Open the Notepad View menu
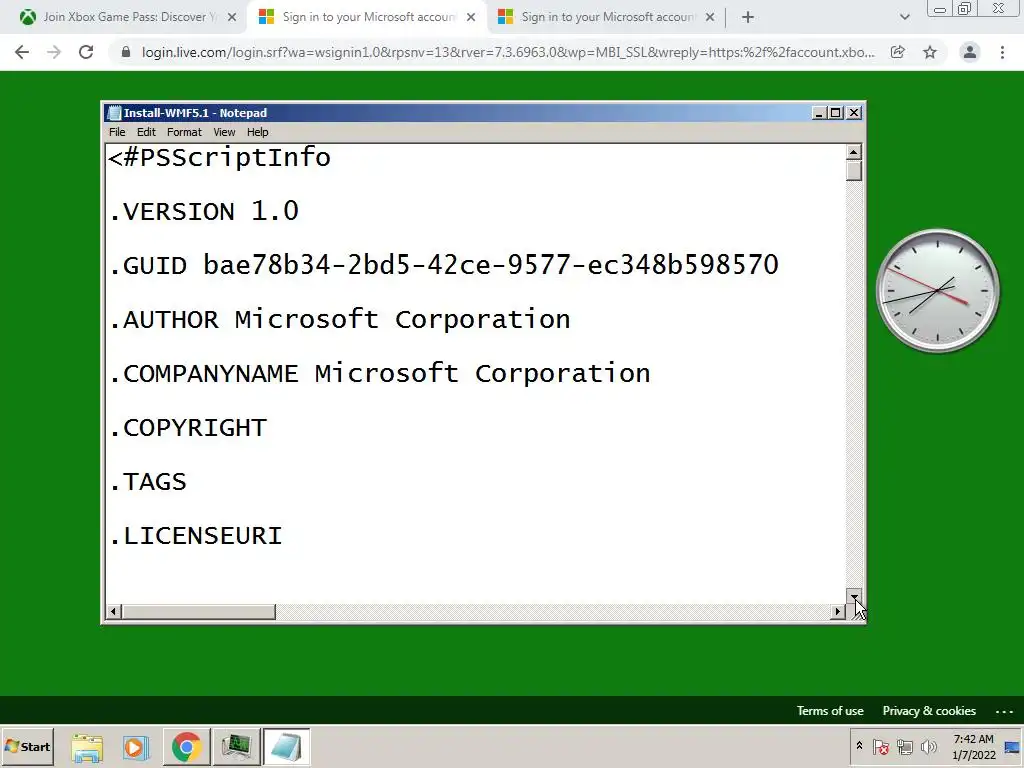The image size is (1024, 768). coord(224,132)
